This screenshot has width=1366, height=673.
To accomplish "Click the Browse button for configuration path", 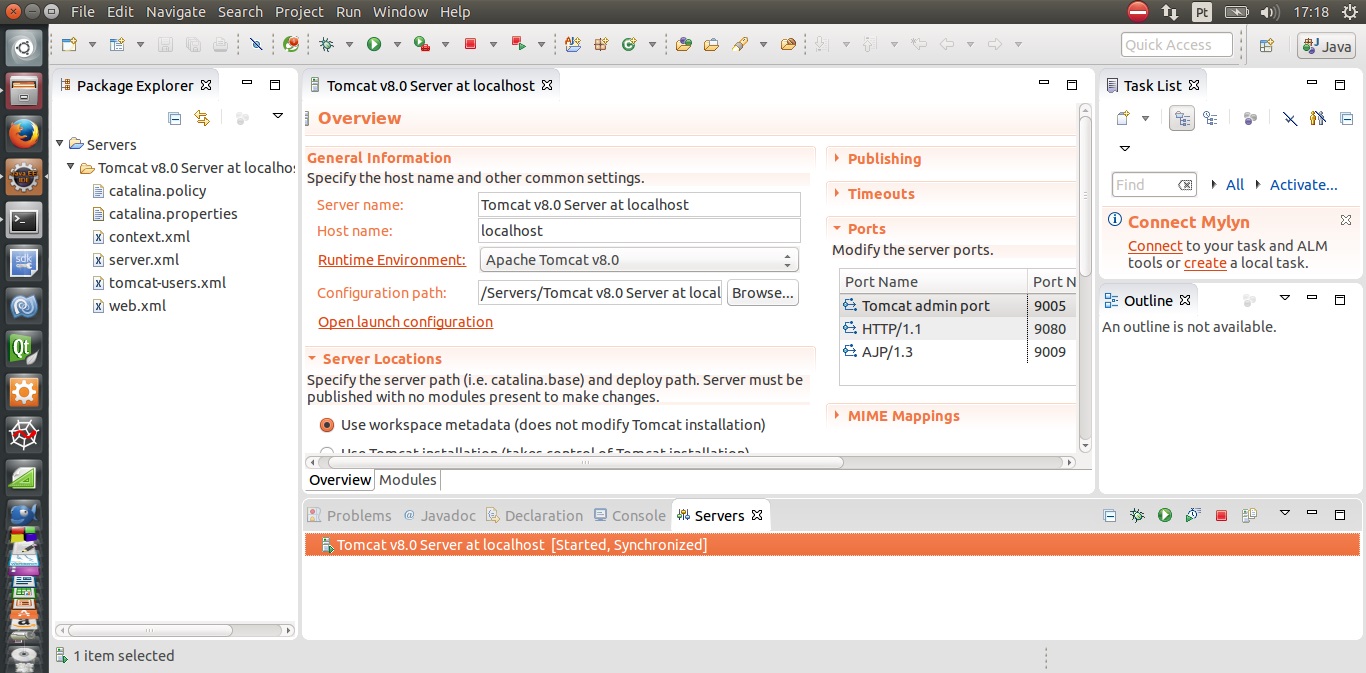I will point(763,292).
